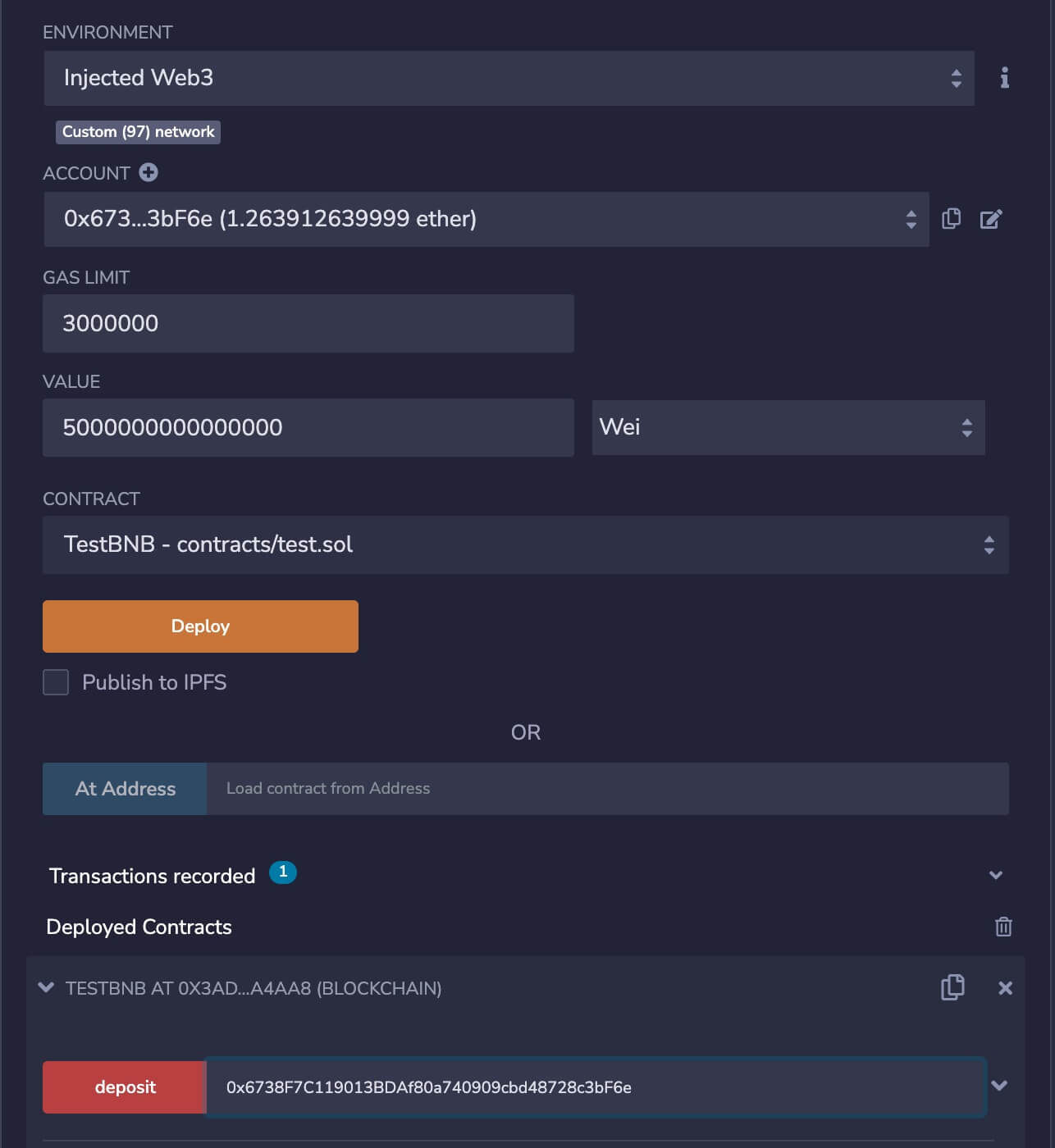Viewport: 1055px width, 1148px height.
Task: Expand the deposit function parameters
Action: pos(998,1086)
